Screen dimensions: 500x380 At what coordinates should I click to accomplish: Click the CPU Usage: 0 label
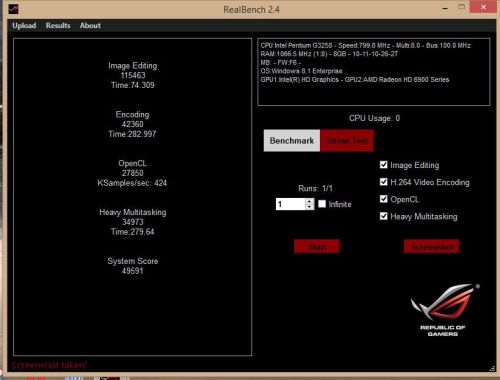tap(374, 118)
